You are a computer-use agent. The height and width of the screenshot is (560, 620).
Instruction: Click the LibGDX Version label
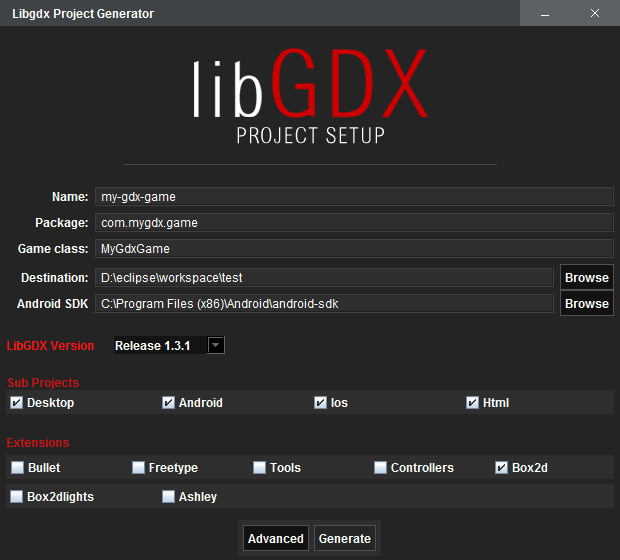coord(50,346)
